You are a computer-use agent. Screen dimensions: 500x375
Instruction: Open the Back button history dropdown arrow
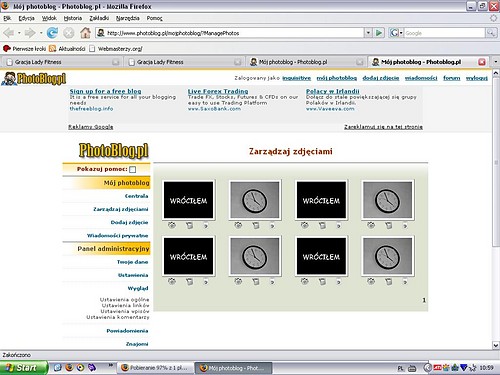coord(19,33)
